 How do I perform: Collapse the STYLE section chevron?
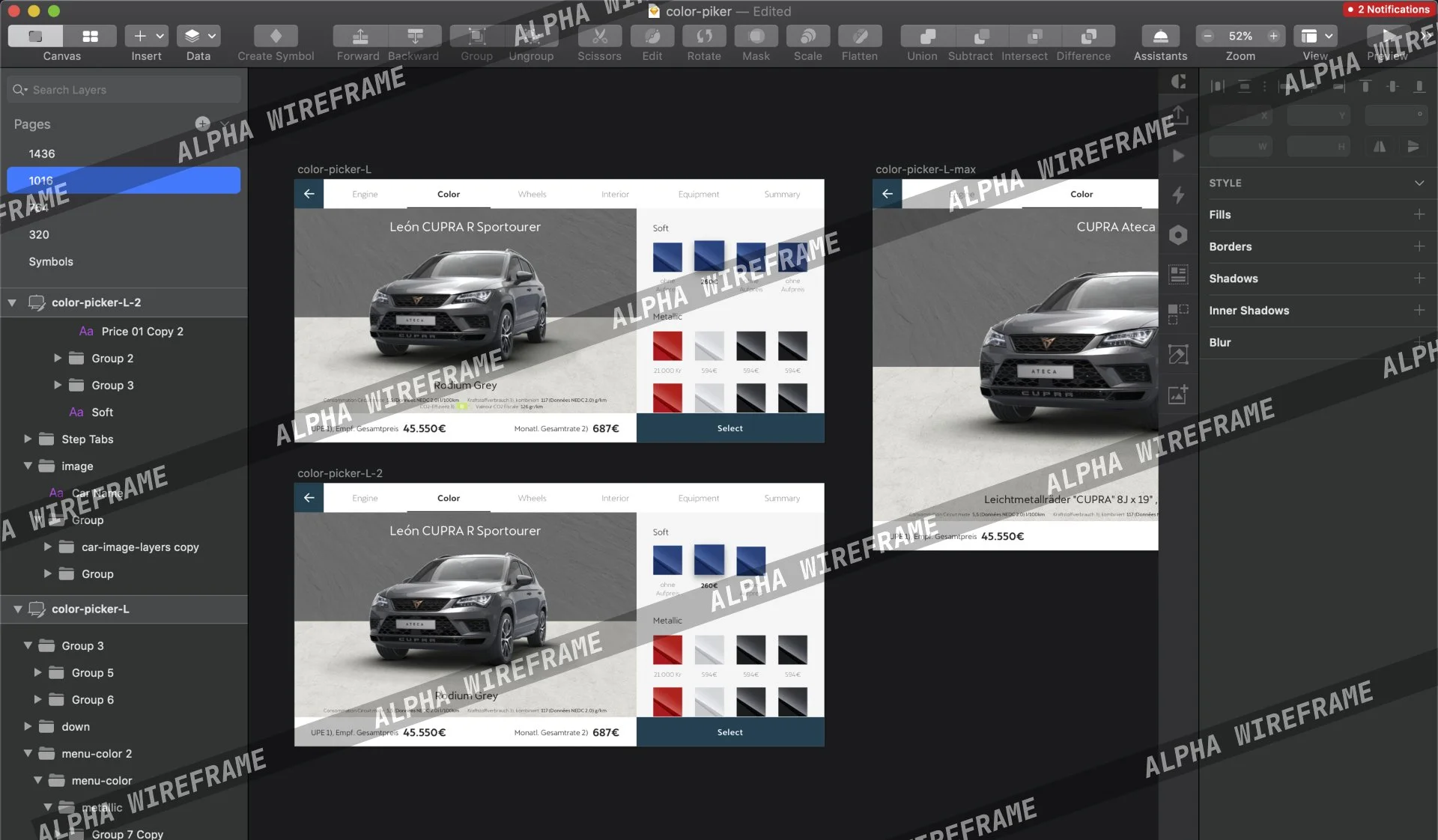[x=1419, y=183]
